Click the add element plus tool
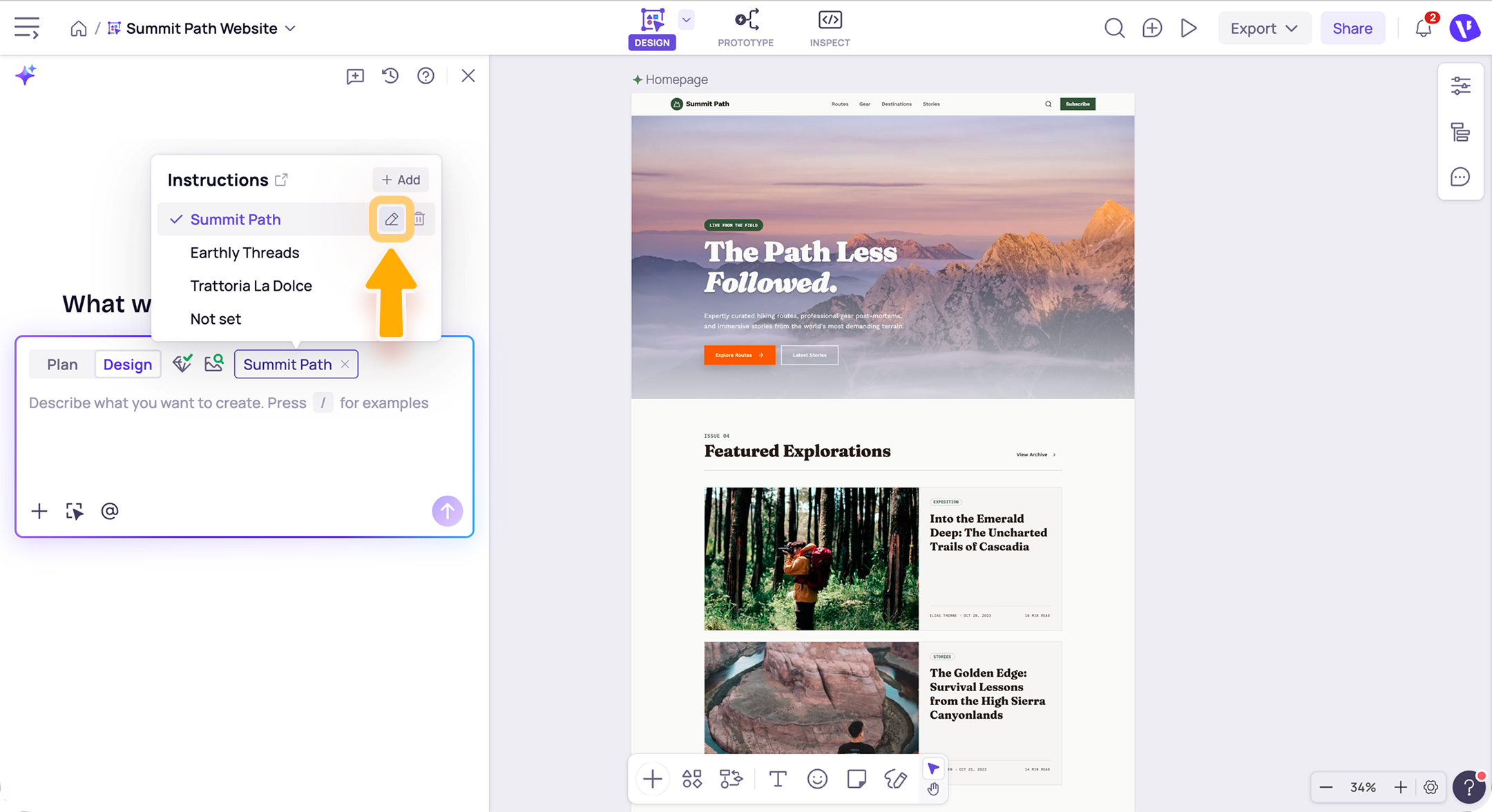Screen dimensions: 1492x812 coord(652,780)
